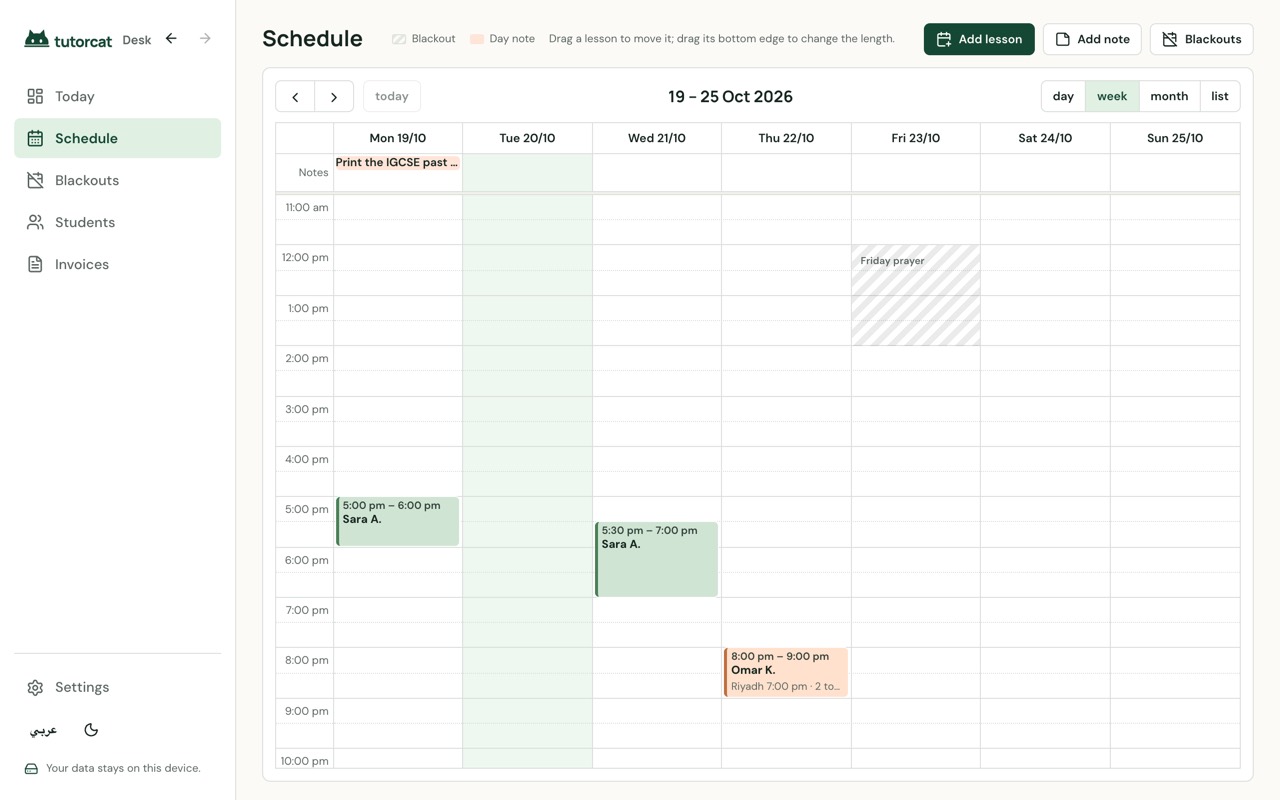Image resolution: width=1280 pixels, height=800 pixels.
Task: Click the Fri 23/10 column header
Action: 916,138
